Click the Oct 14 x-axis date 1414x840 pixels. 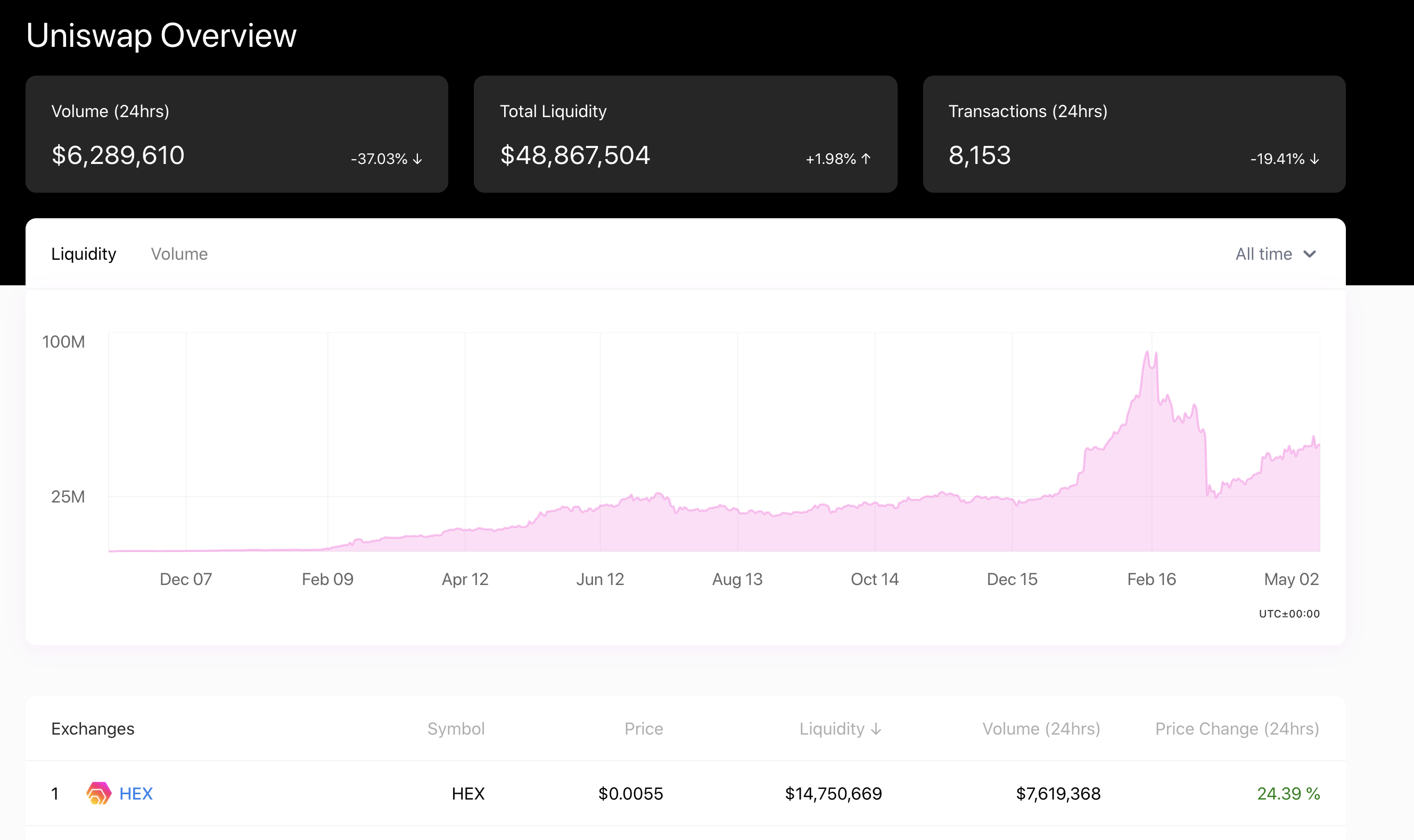(875, 580)
